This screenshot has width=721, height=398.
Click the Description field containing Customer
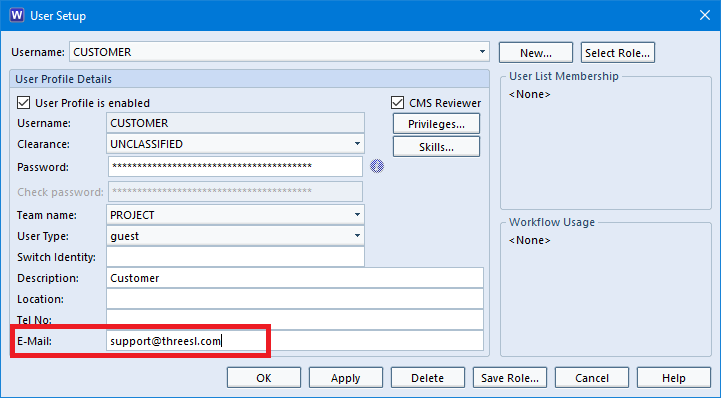295,278
